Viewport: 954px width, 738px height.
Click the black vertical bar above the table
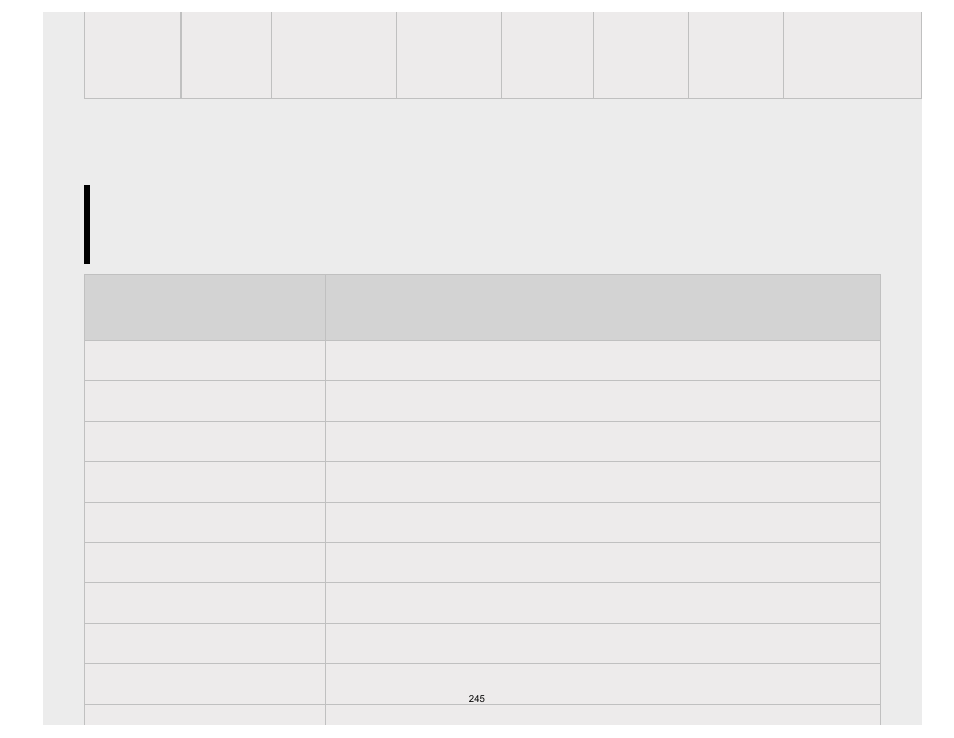click(87, 225)
